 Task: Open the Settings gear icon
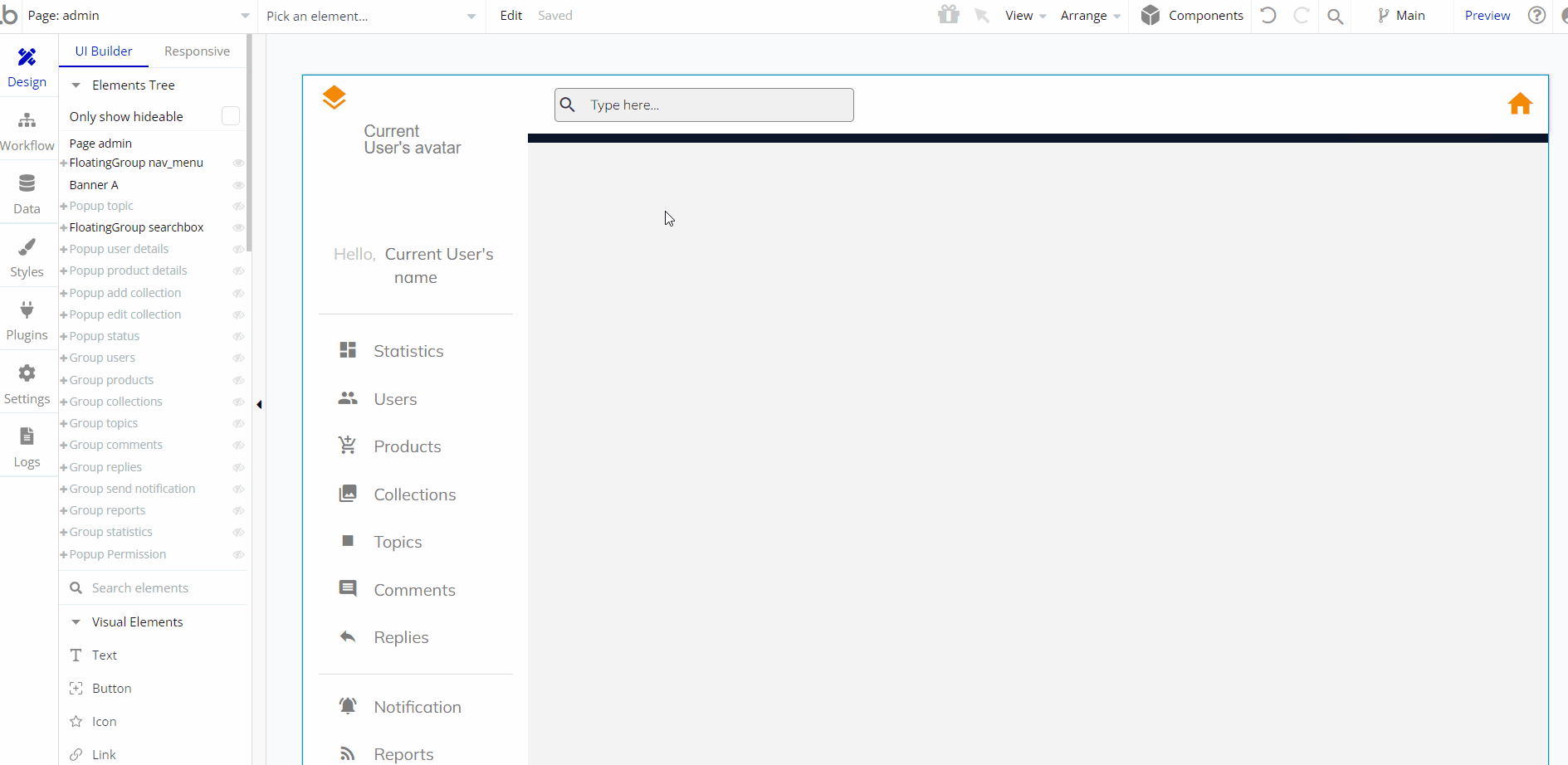27,373
